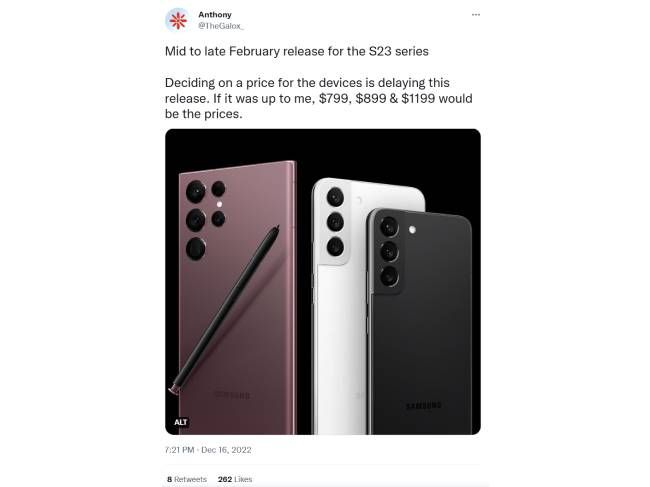650x487 pixels.
Task: Click the Dec 16, 2022 date
Action: pyautogui.click(x=226, y=450)
